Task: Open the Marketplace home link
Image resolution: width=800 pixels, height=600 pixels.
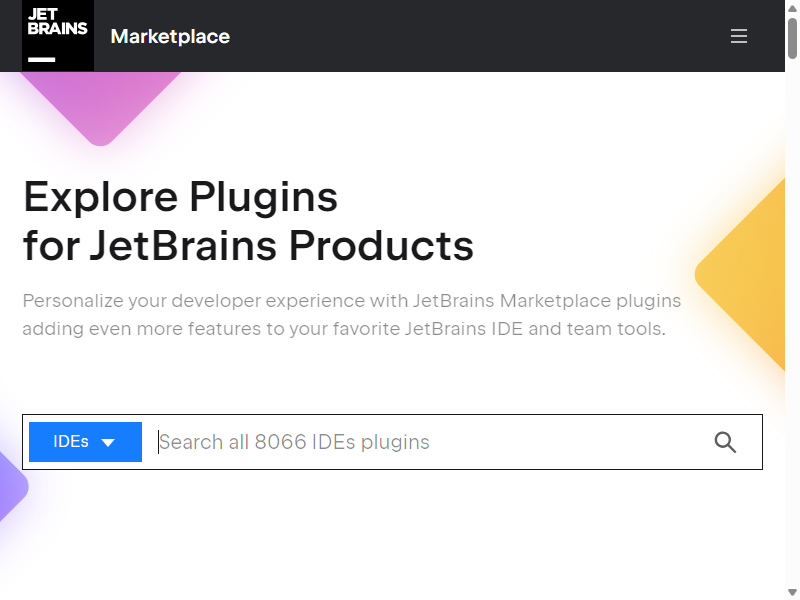Action: point(170,36)
